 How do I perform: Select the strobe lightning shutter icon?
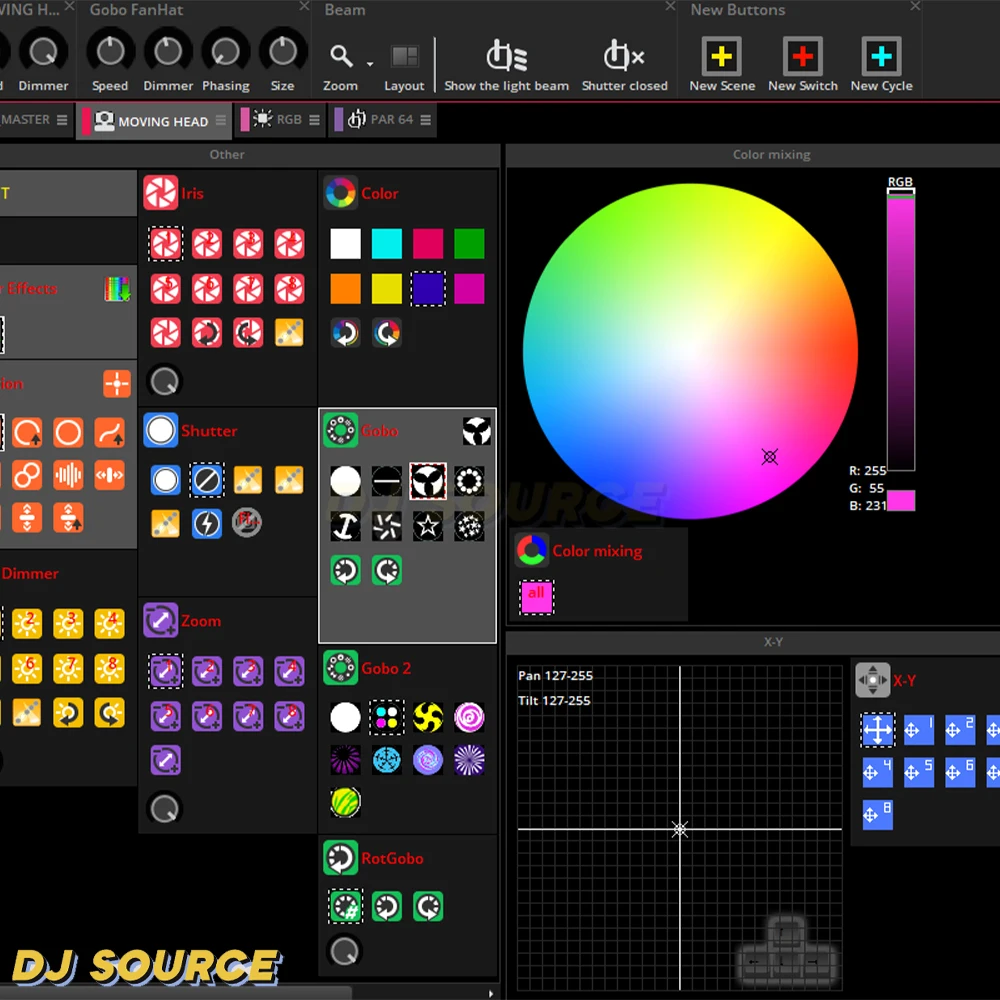coord(207,523)
